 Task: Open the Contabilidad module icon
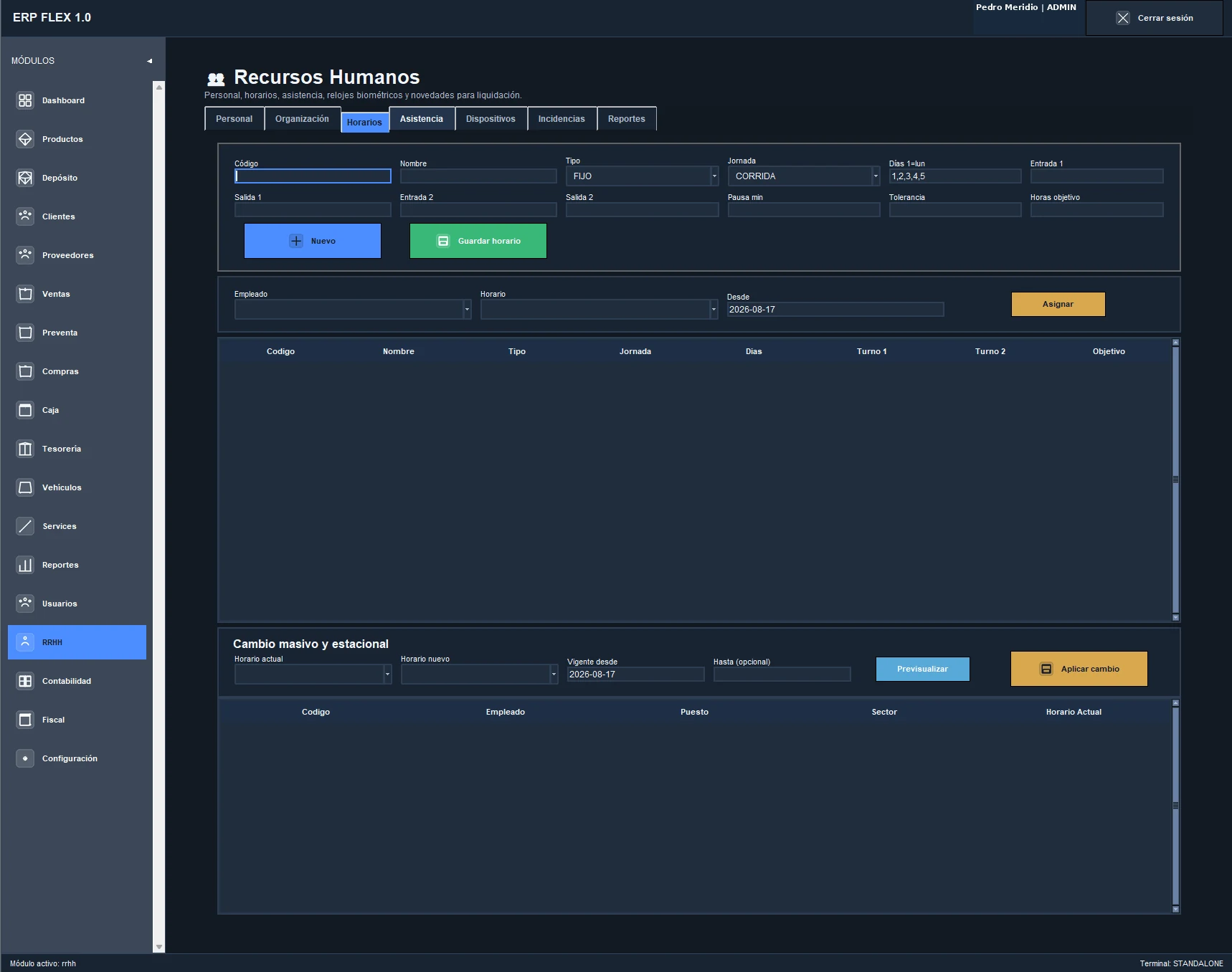click(25, 681)
